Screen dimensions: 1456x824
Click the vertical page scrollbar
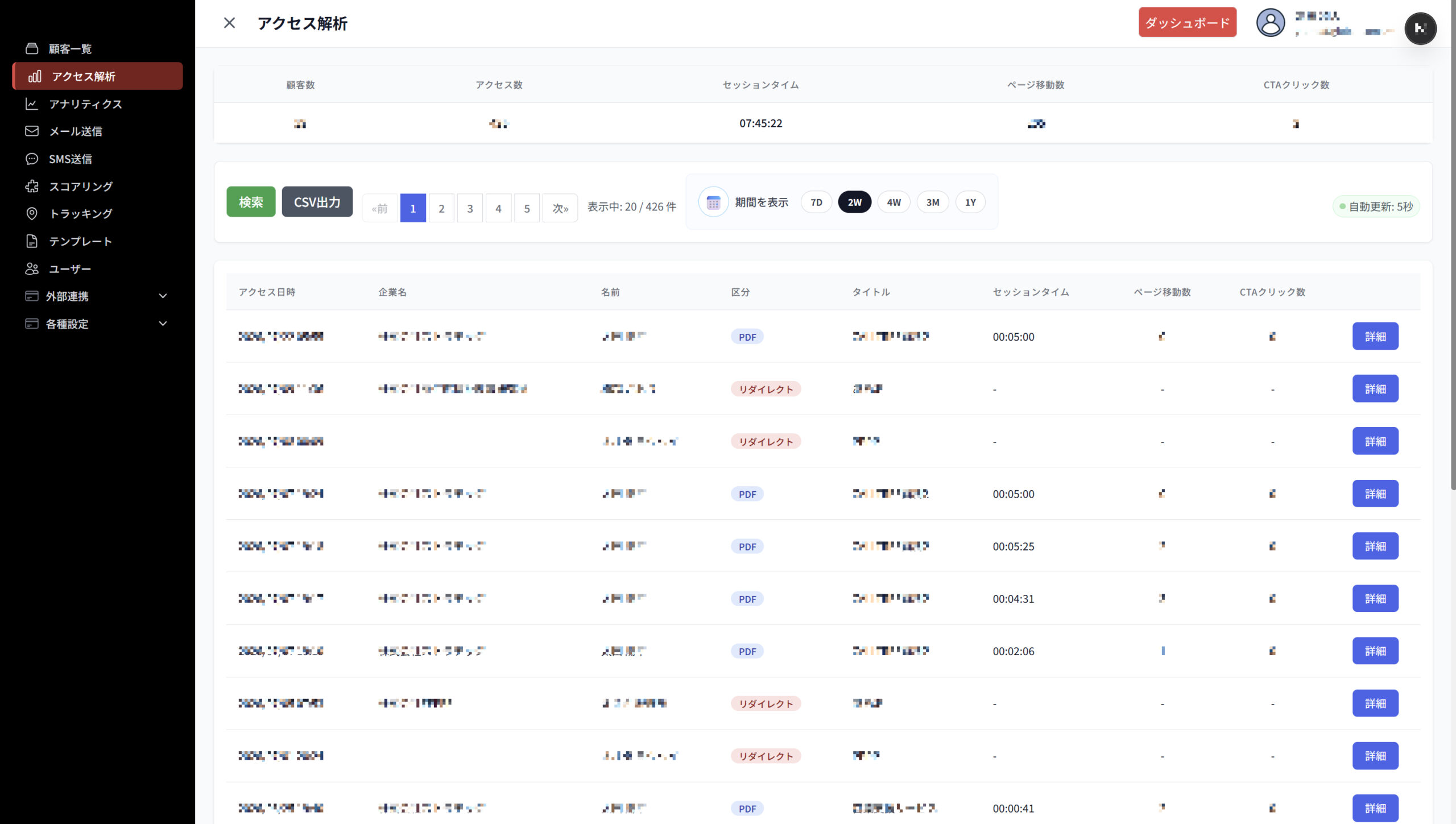click(1453, 245)
